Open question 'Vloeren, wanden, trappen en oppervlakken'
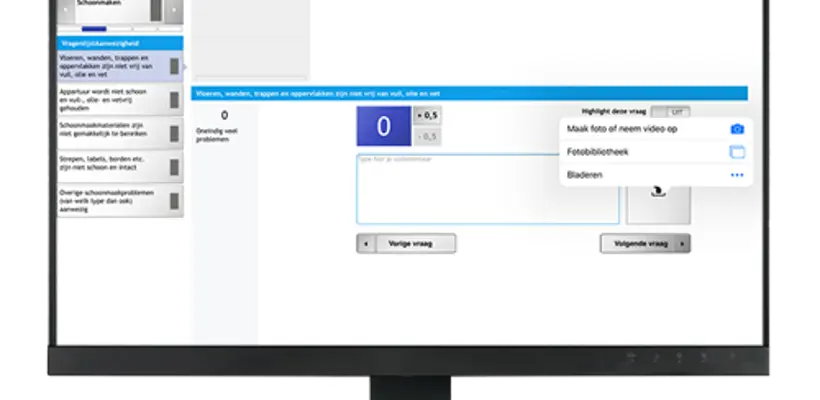Screen dimensions: 820x400 pos(120,66)
